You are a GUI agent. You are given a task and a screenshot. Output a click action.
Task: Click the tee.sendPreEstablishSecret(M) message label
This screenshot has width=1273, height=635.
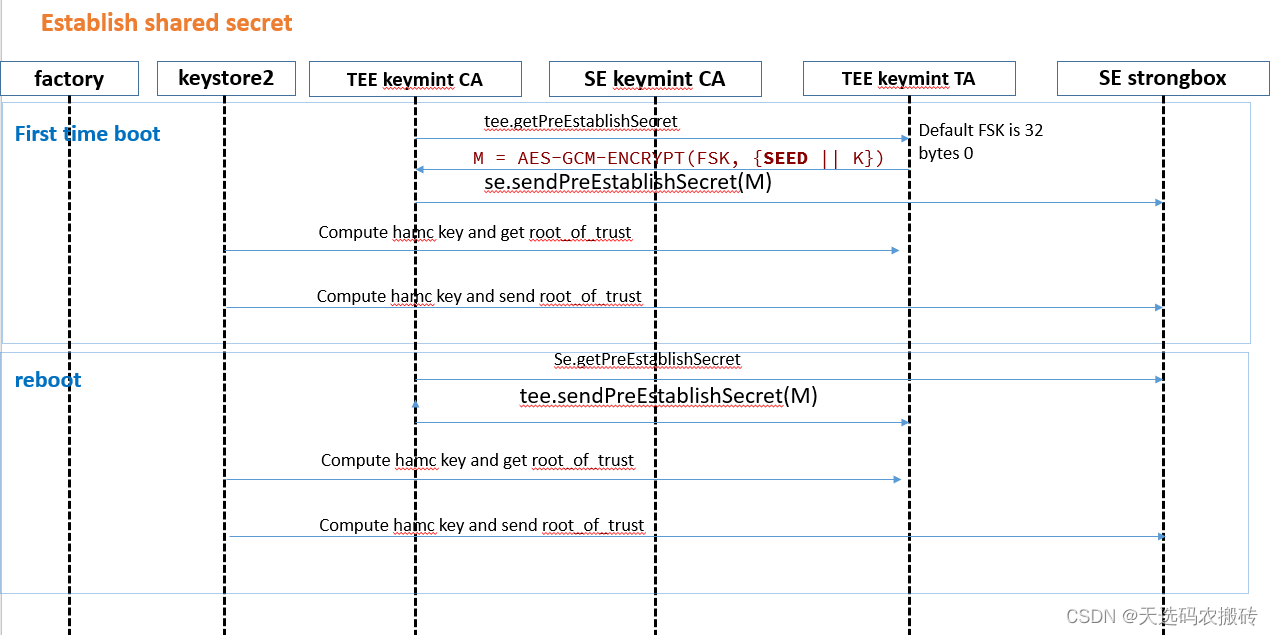(x=668, y=396)
